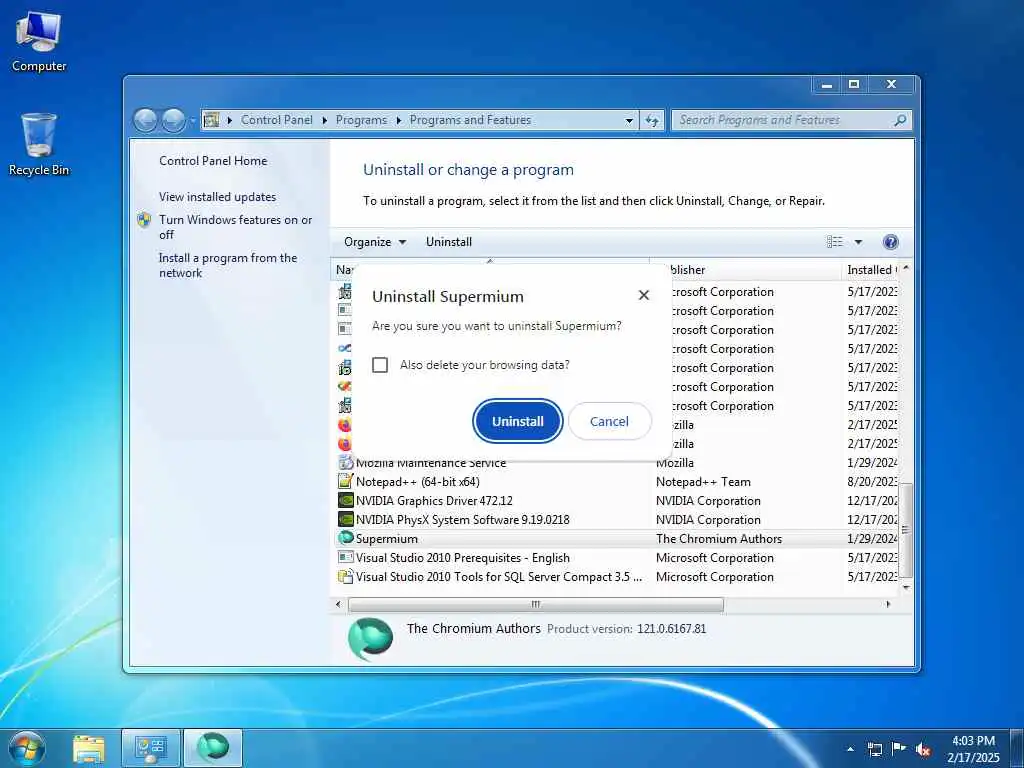Screen dimensions: 1024x768
Task: Confirm with the blue Uninstall button
Action: pos(517,421)
